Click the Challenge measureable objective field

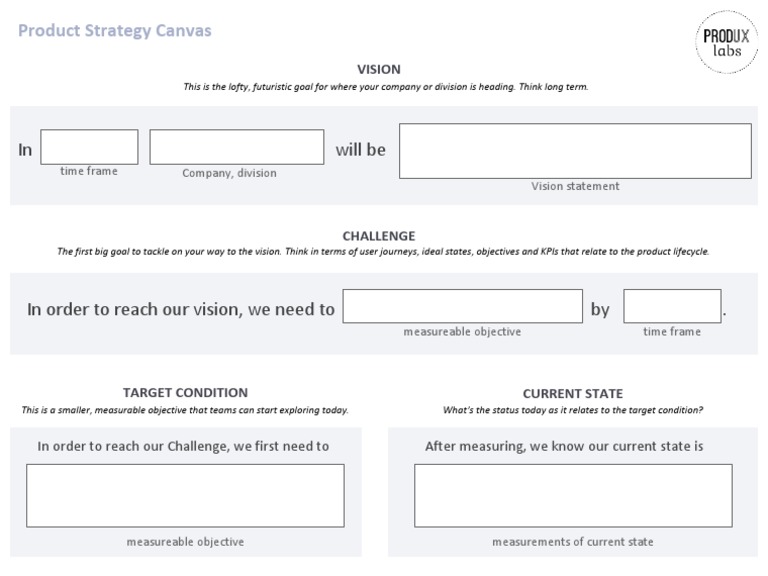(462, 306)
